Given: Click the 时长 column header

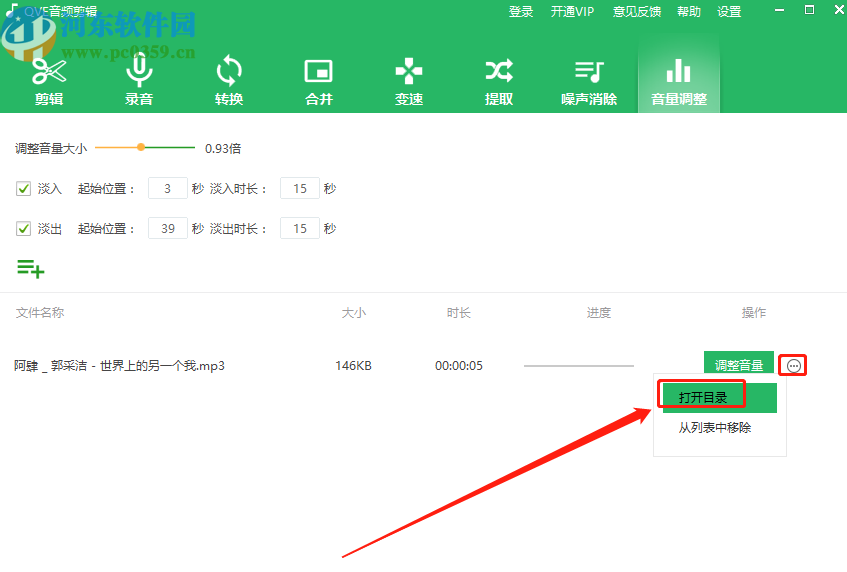Looking at the screenshot, I should click(459, 312).
